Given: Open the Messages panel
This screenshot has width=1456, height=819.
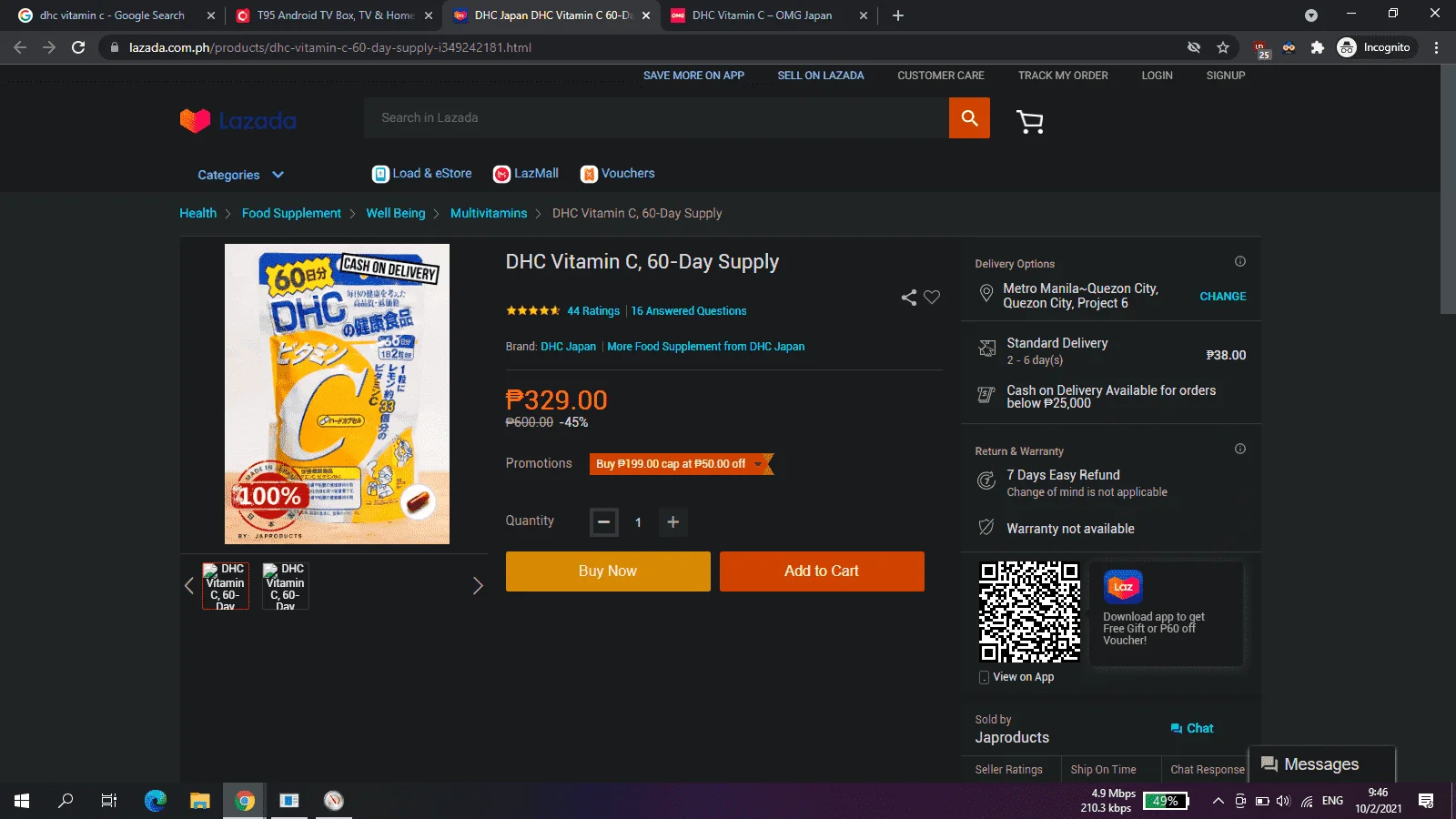Looking at the screenshot, I should pyautogui.click(x=1322, y=764).
